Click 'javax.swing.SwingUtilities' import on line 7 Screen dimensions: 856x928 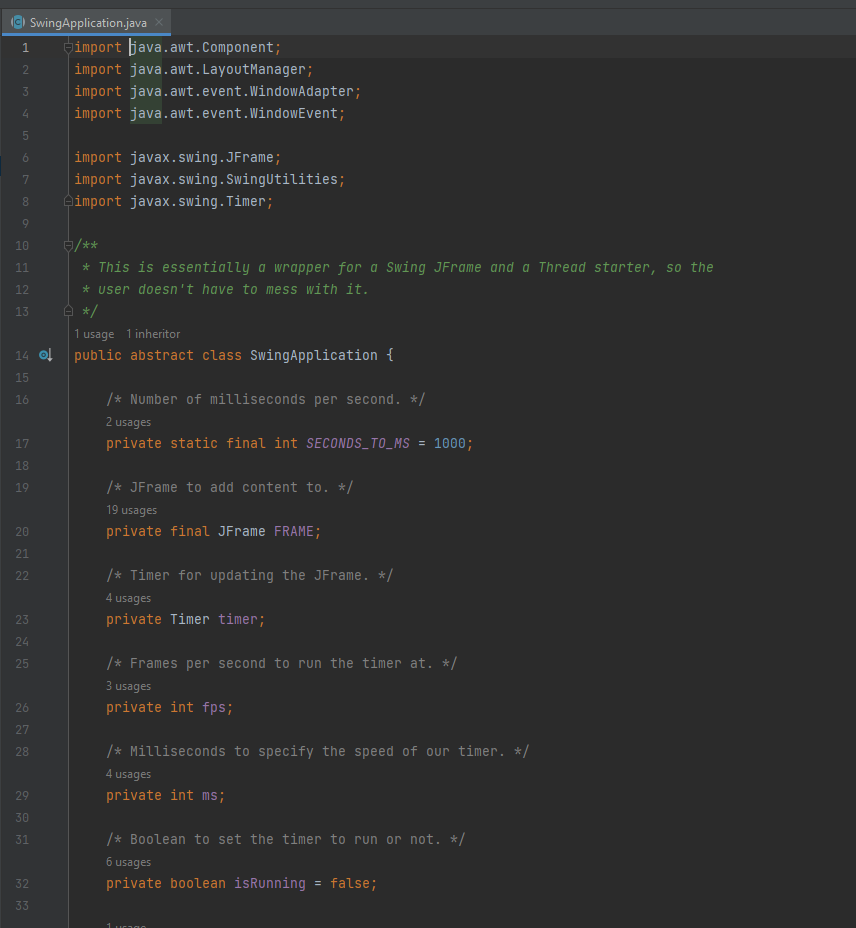(x=234, y=179)
